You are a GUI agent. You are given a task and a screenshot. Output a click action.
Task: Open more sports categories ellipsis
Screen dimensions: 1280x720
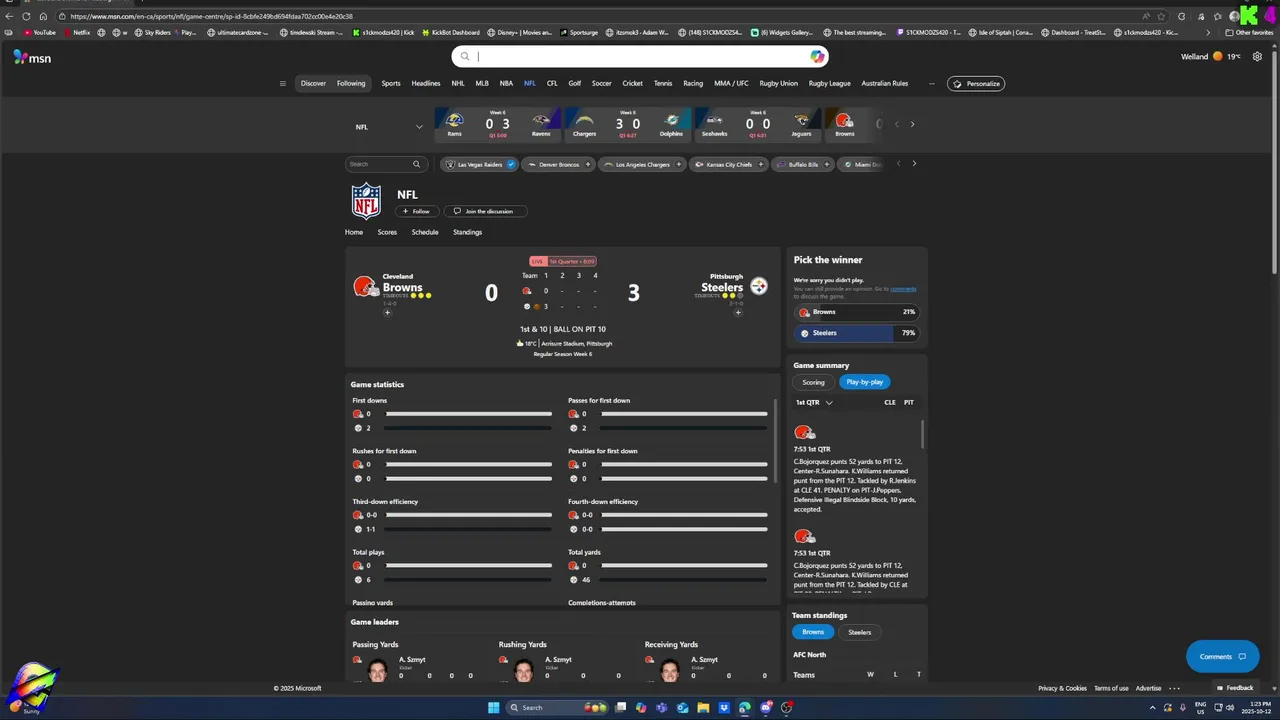931,84
